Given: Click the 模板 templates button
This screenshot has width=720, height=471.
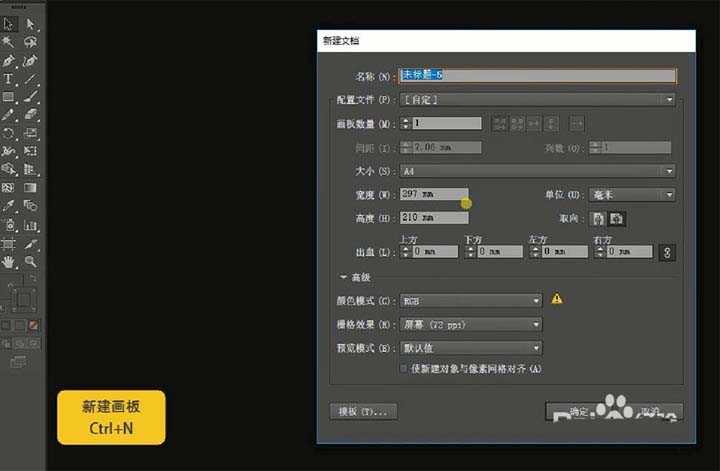Looking at the screenshot, I should pos(364,411).
